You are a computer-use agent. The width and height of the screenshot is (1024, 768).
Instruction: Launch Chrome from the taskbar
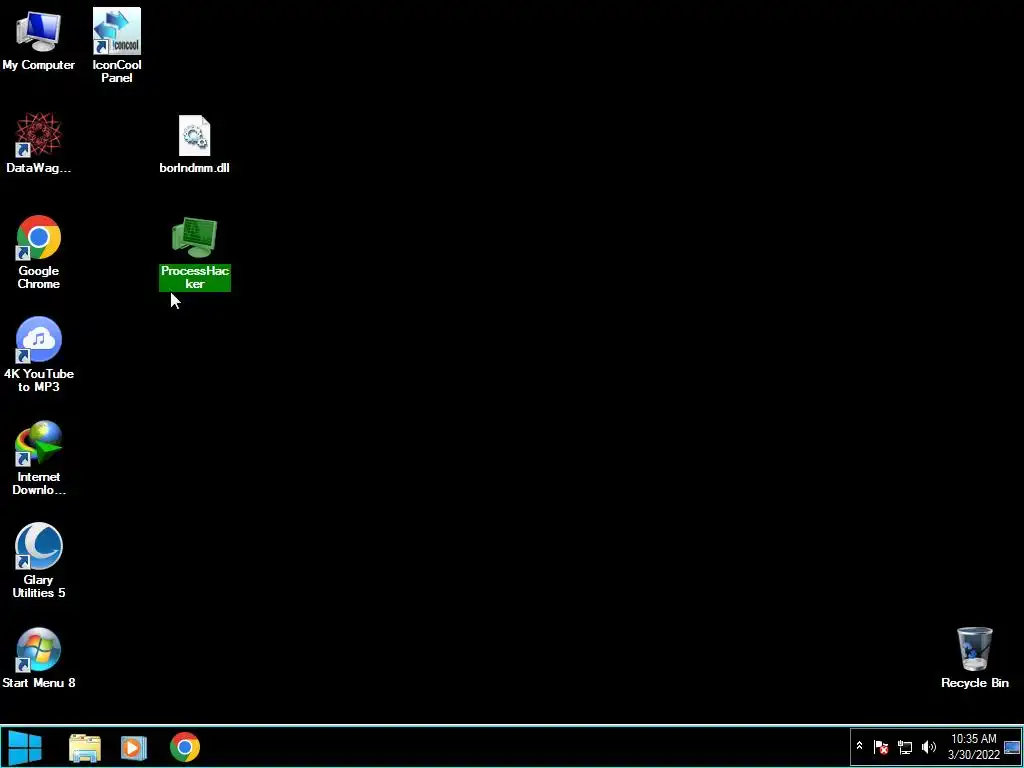tap(185, 747)
